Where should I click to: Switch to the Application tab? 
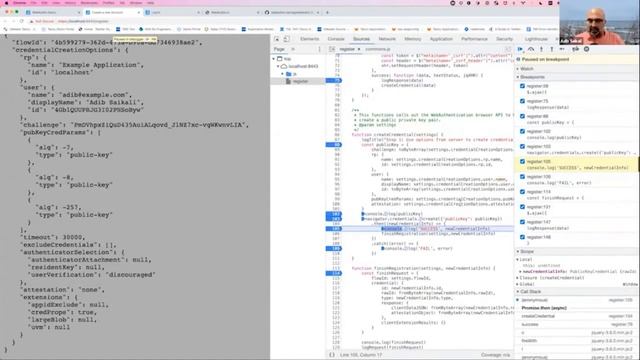441,39
